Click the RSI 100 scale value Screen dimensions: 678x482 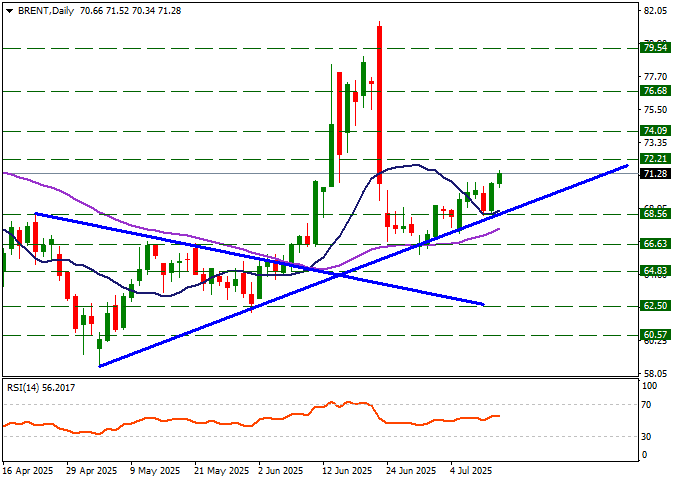[649, 386]
